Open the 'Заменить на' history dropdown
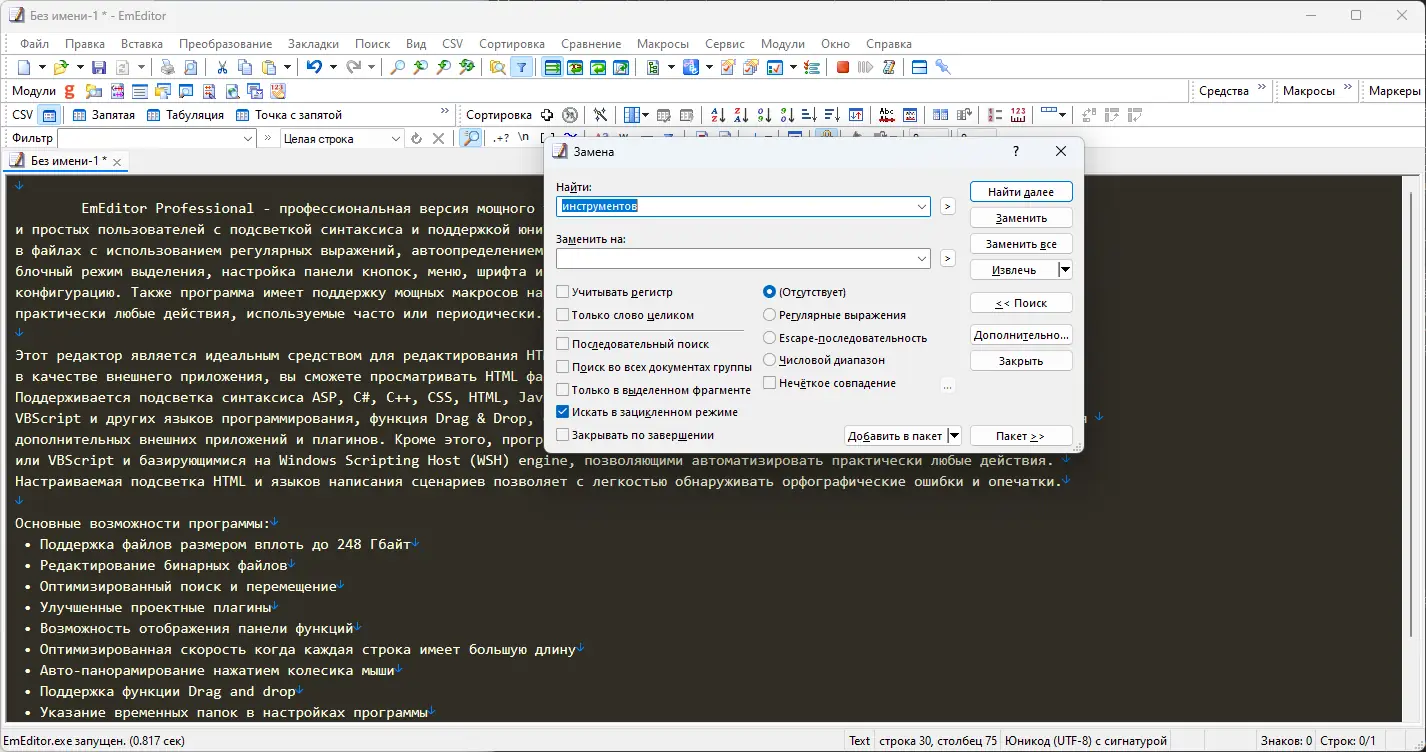 [x=921, y=259]
